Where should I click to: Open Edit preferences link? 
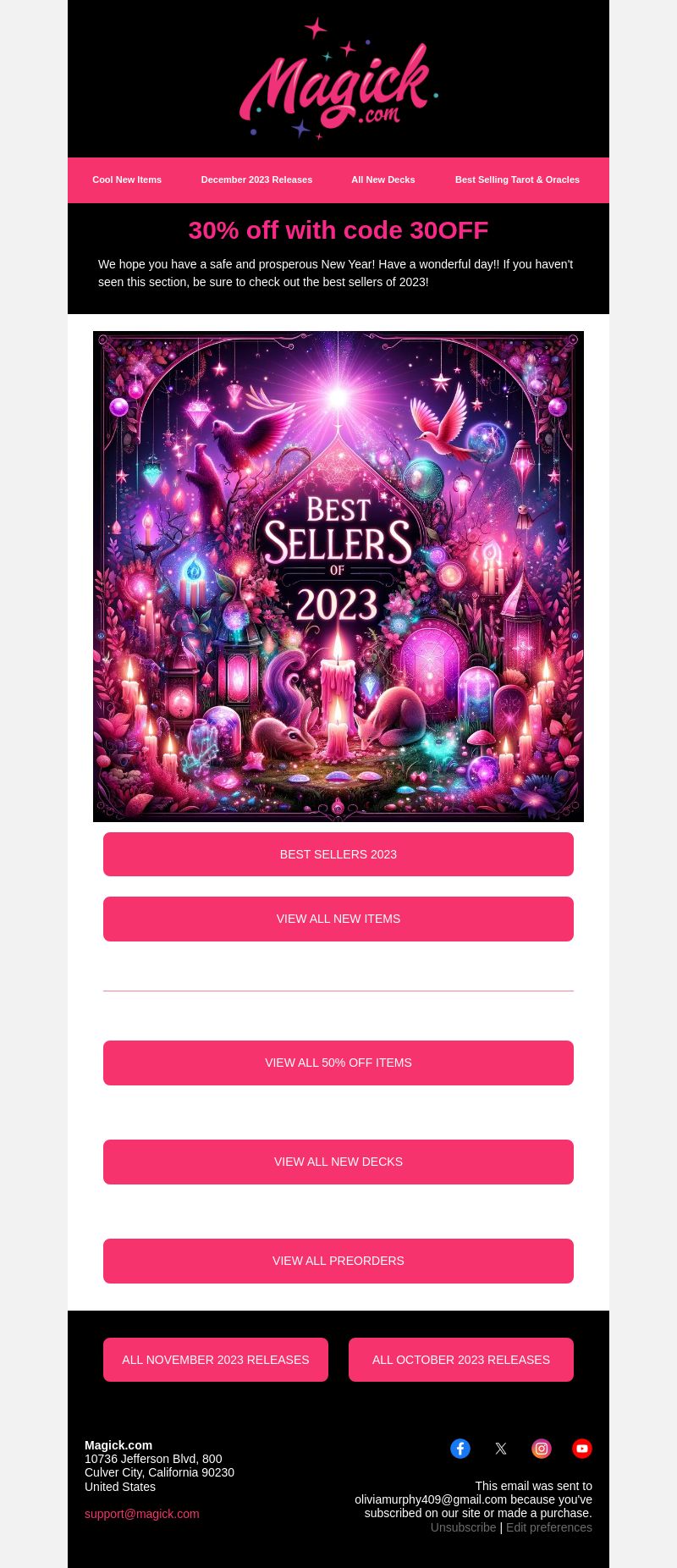point(549,1527)
